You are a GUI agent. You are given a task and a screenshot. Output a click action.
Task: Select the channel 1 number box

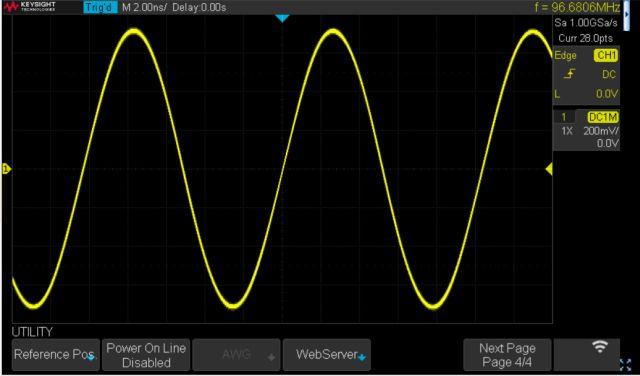(564, 118)
